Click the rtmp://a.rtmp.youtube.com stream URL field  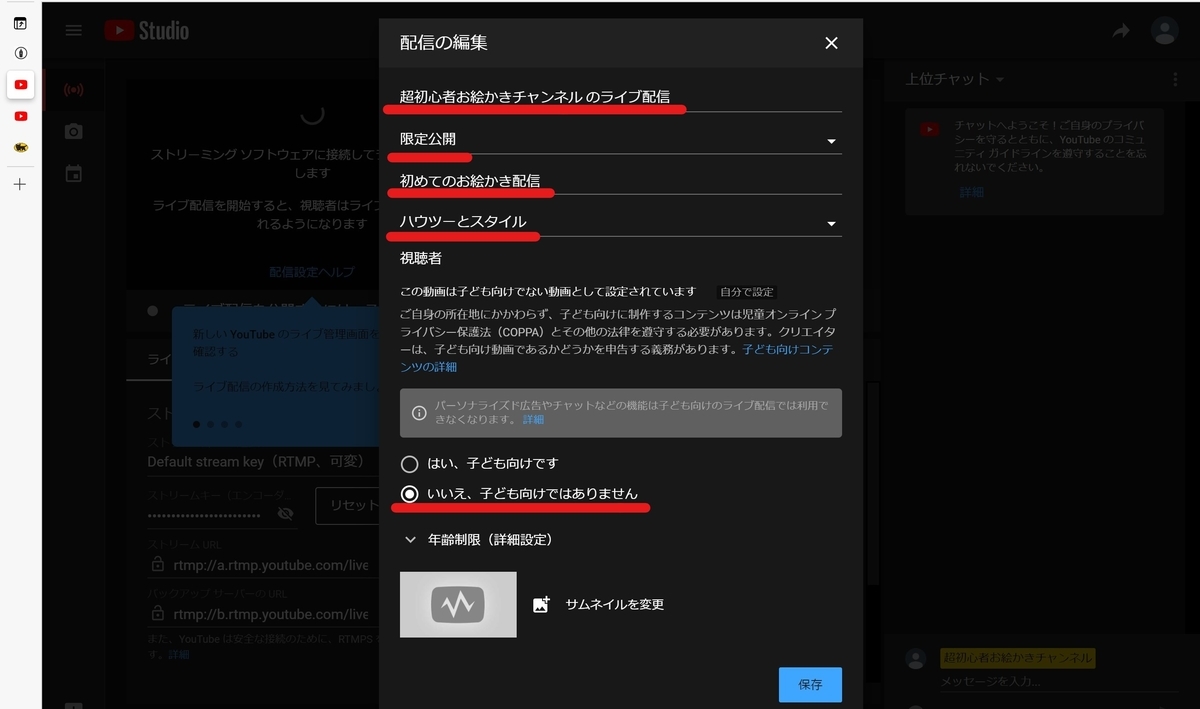270,565
